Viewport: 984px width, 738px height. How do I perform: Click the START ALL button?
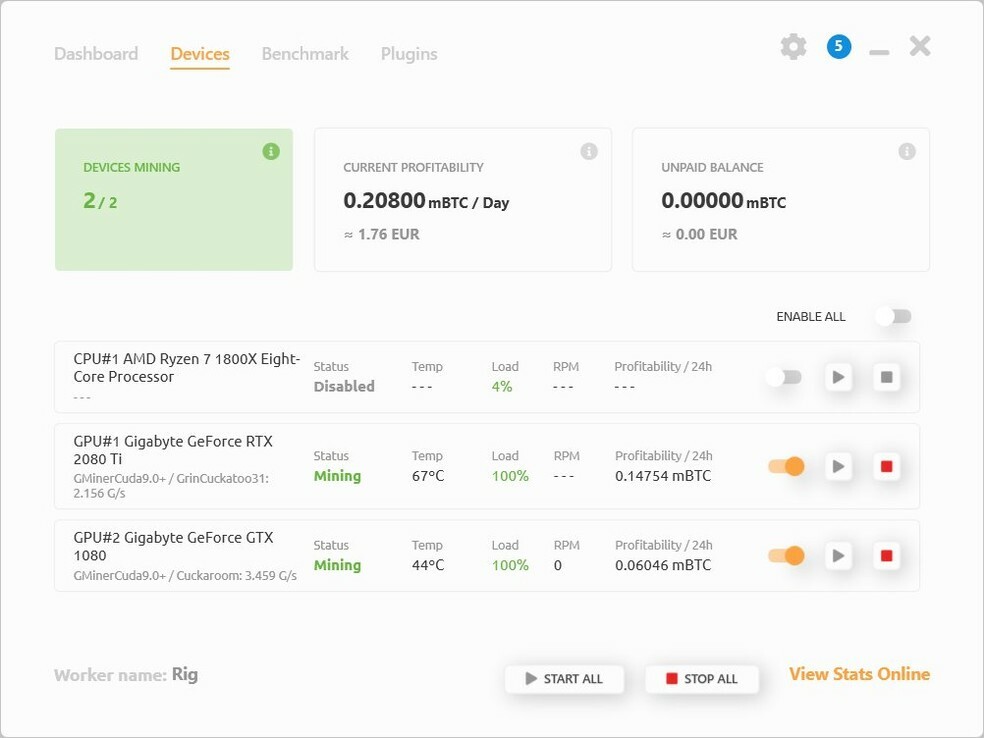(x=564, y=679)
